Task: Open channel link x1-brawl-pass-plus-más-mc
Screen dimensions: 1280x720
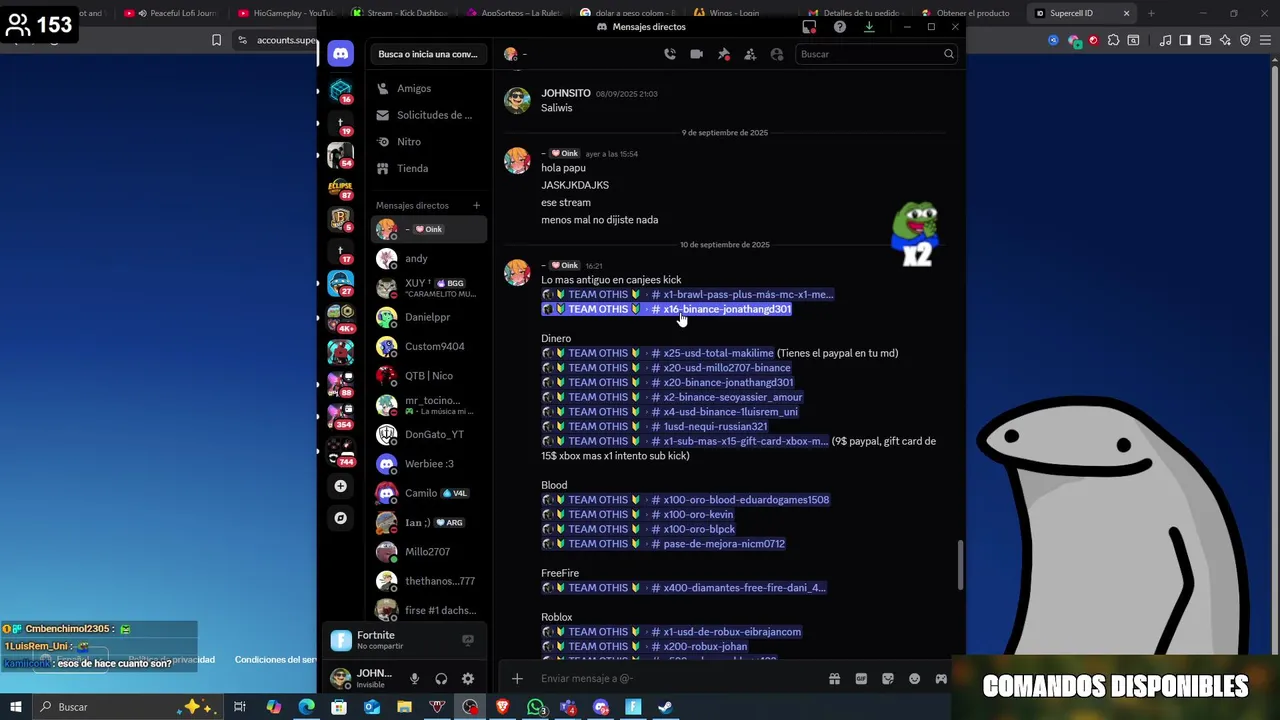Action: pyautogui.click(x=688, y=294)
